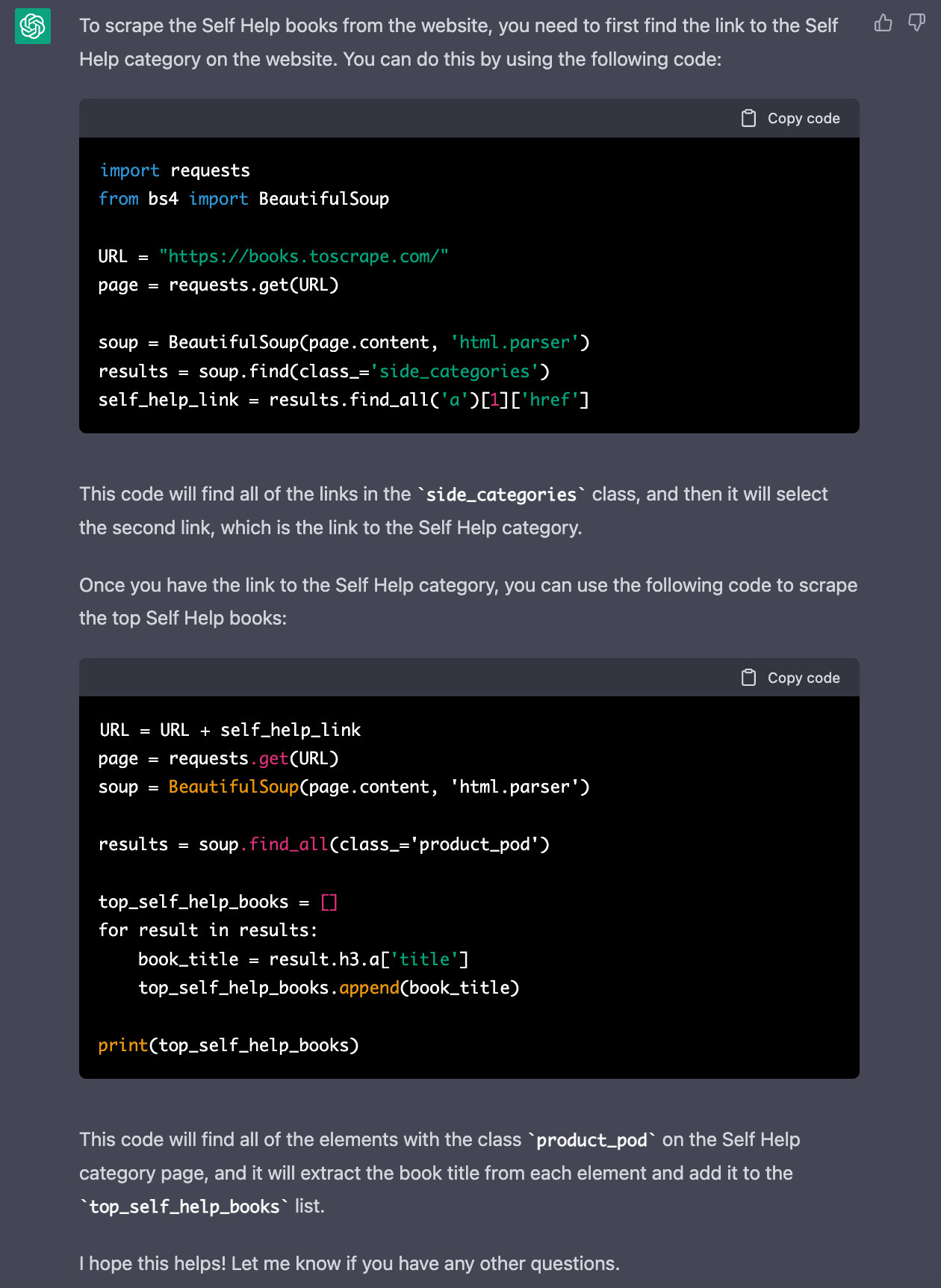Click 'I hope this helps!' closing sentence

[x=350, y=1263]
